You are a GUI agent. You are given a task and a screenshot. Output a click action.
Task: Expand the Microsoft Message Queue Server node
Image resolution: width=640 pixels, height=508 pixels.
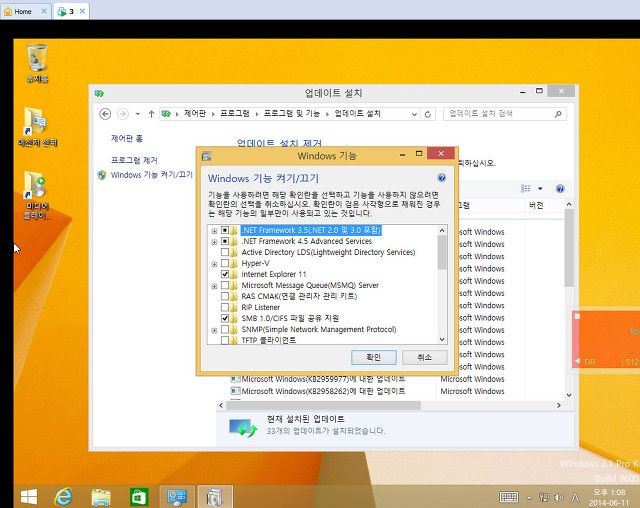point(214,286)
